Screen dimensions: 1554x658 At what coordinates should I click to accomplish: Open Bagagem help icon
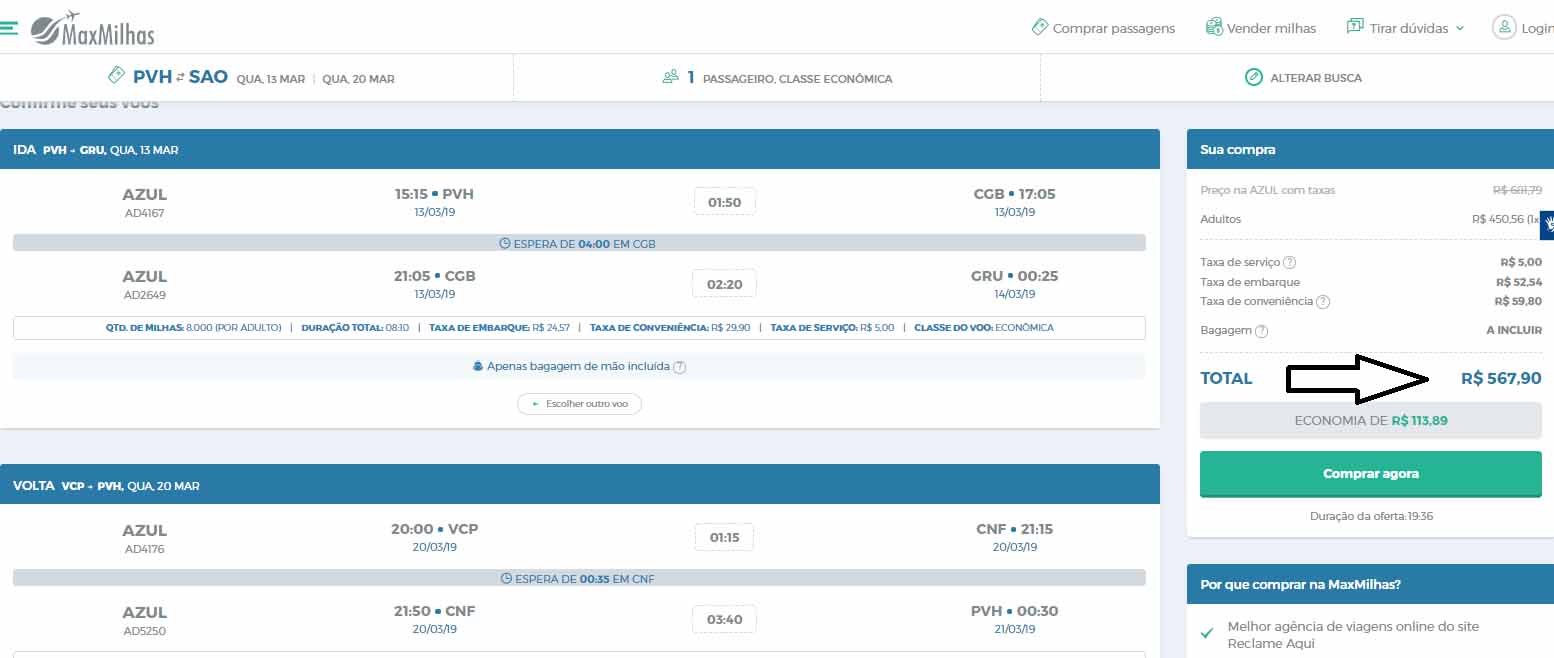[x=1261, y=331]
